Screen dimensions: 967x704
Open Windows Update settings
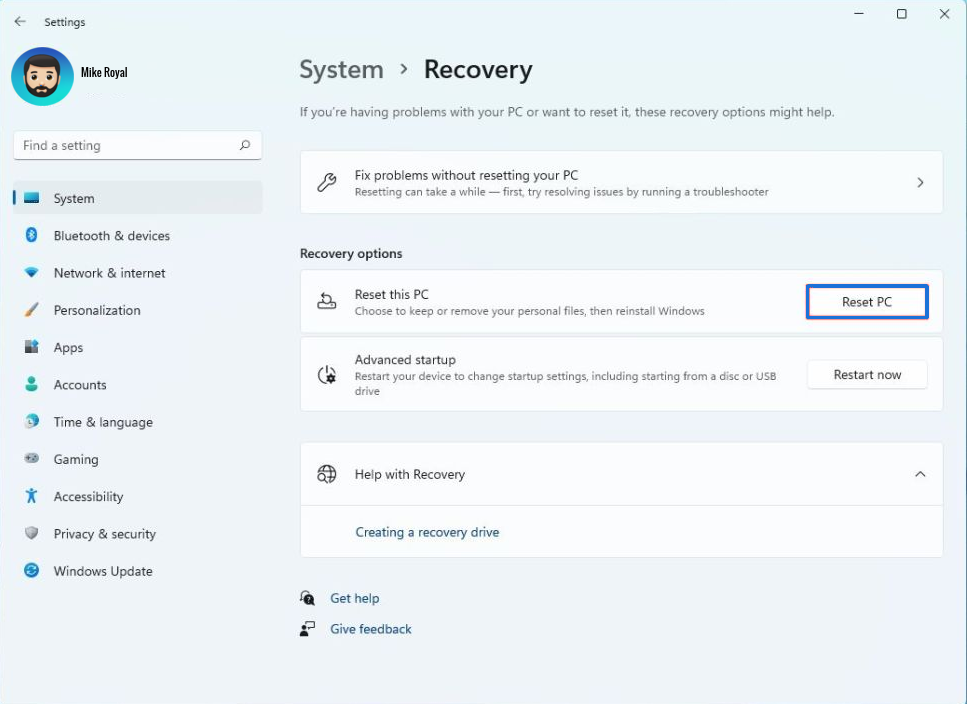[138, 571]
